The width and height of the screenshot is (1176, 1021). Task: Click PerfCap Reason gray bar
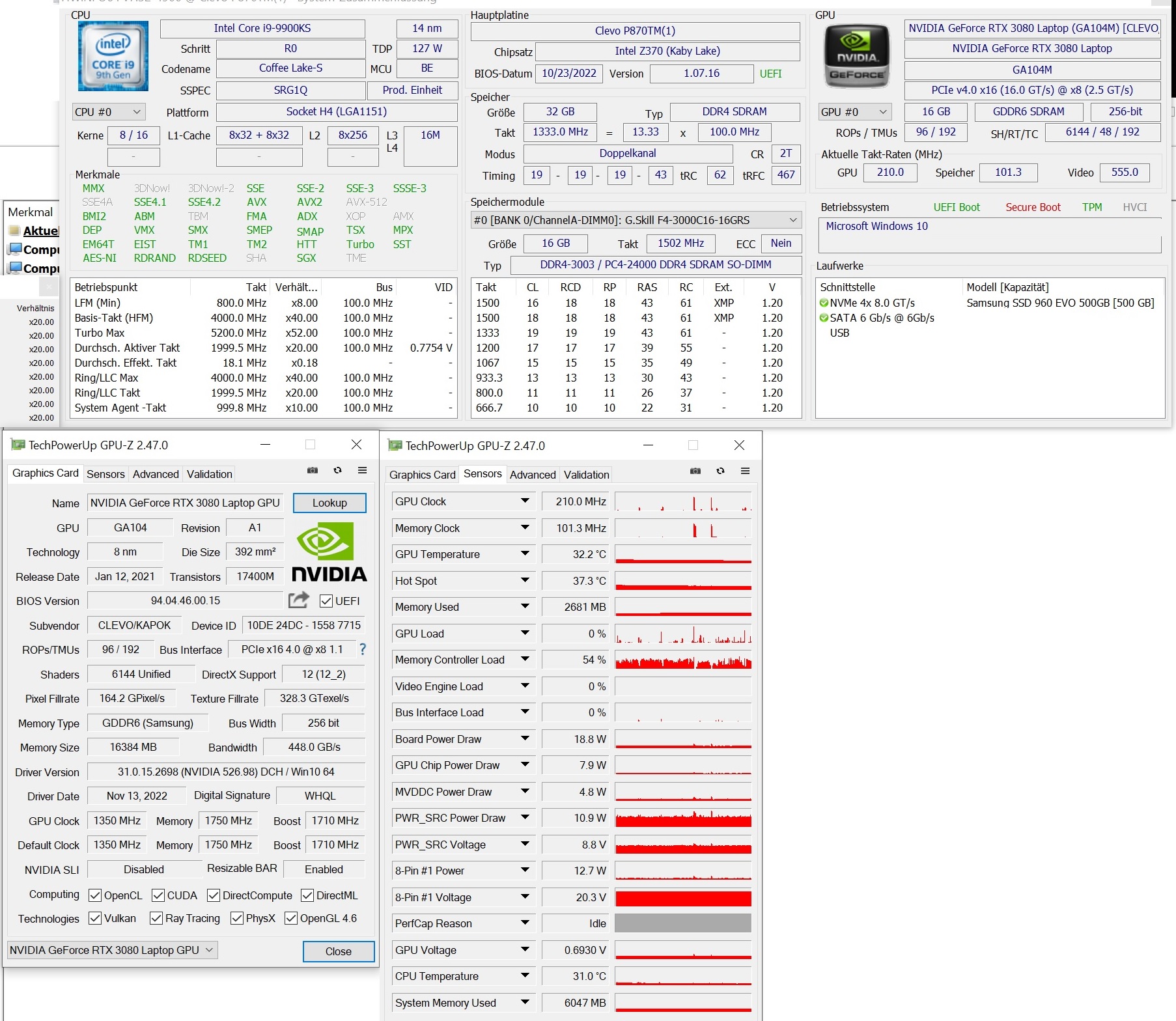(x=683, y=923)
